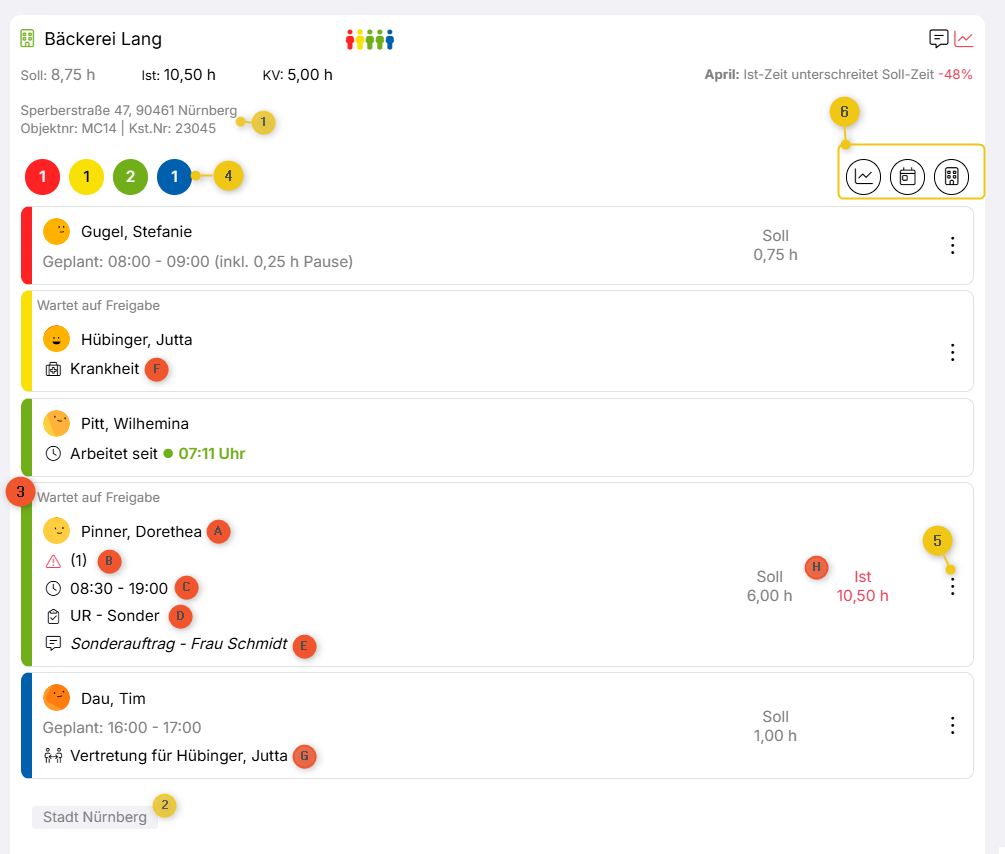Image resolution: width=1005 pixels, height=854 pixels.
Task: Open the three-dot menu for Gugel, Stefanie
Action: (952, 245)
